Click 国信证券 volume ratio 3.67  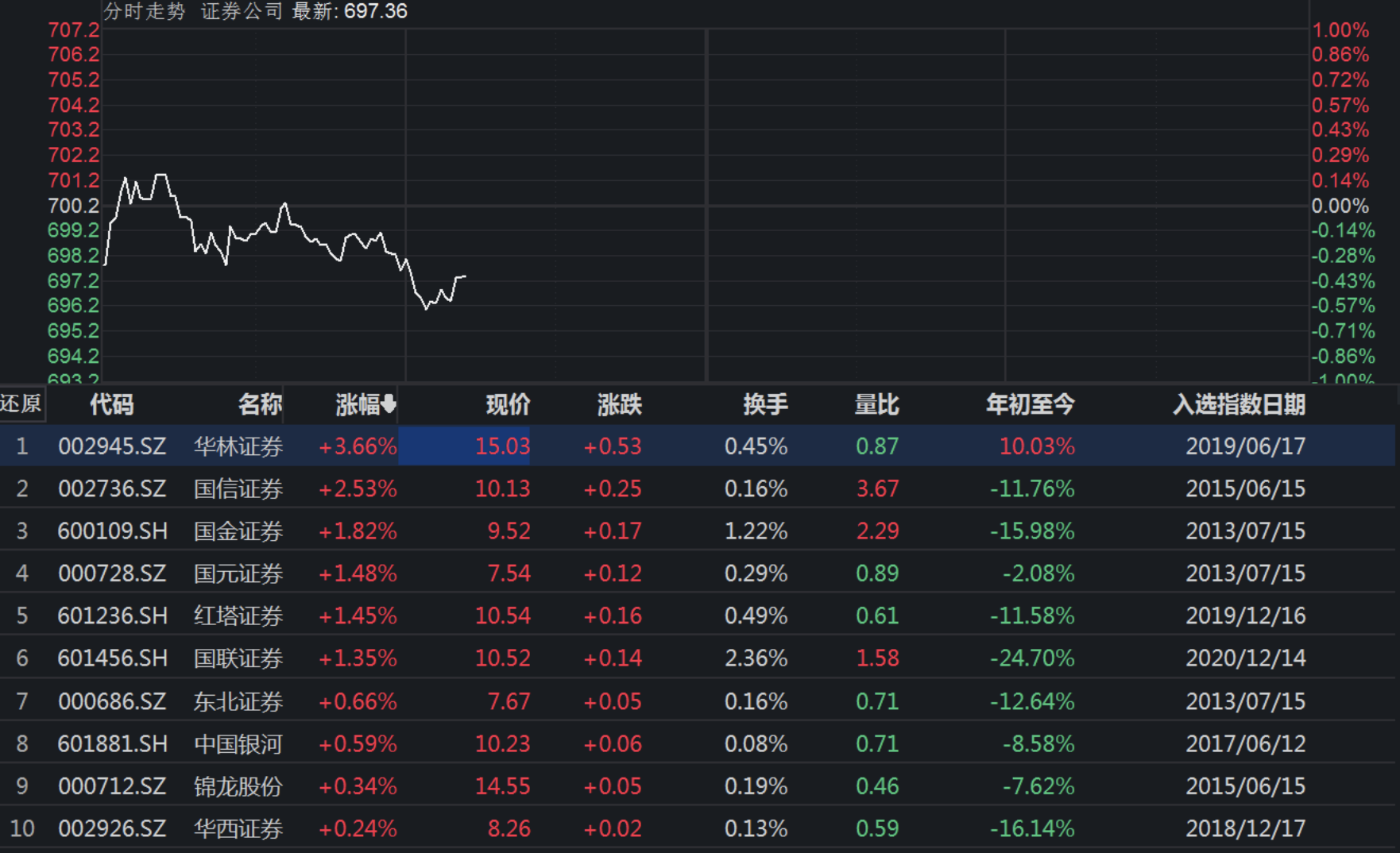pyautogui.click(x=877, y=488)
